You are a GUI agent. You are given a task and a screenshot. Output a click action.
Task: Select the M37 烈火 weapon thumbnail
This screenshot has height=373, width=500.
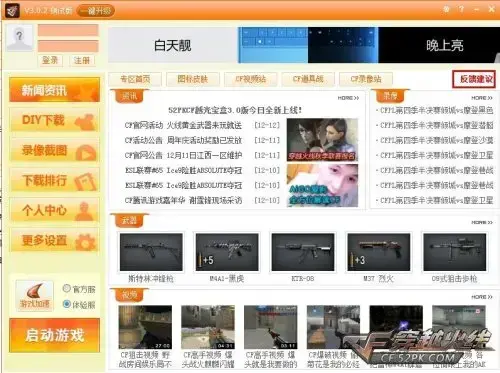point(379,252)
